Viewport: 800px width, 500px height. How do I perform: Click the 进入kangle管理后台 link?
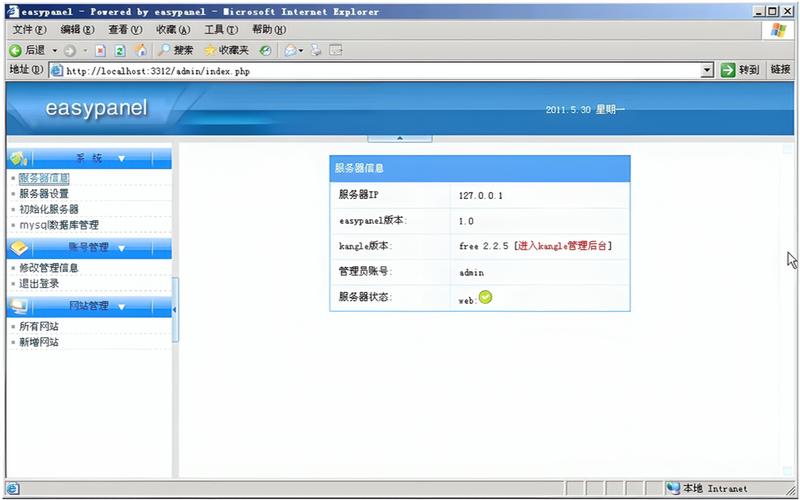[562, 246]
